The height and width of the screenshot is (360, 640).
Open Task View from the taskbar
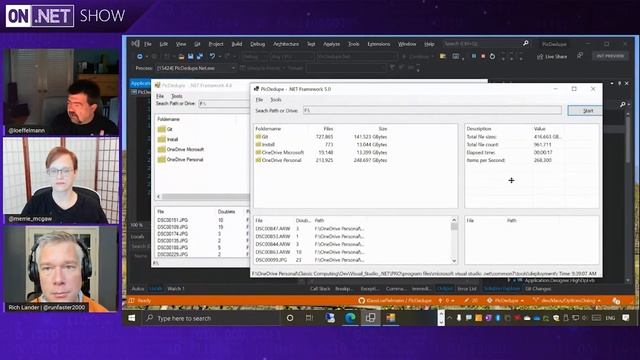[x=309, y=318]
